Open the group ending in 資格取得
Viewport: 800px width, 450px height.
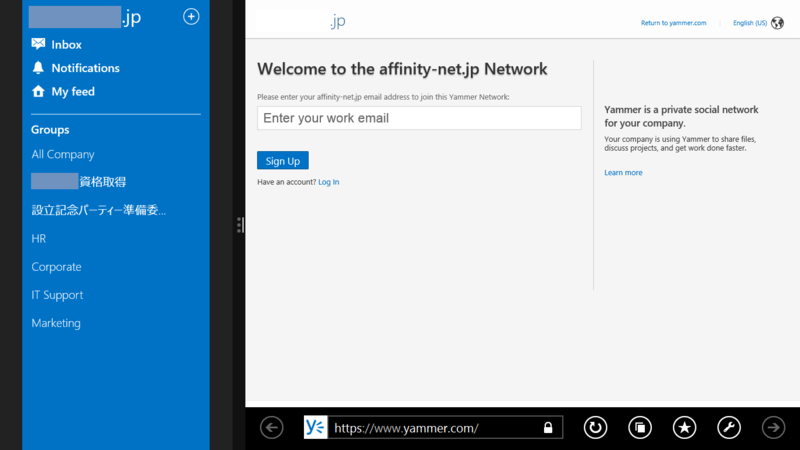click(x=79, y=182)
